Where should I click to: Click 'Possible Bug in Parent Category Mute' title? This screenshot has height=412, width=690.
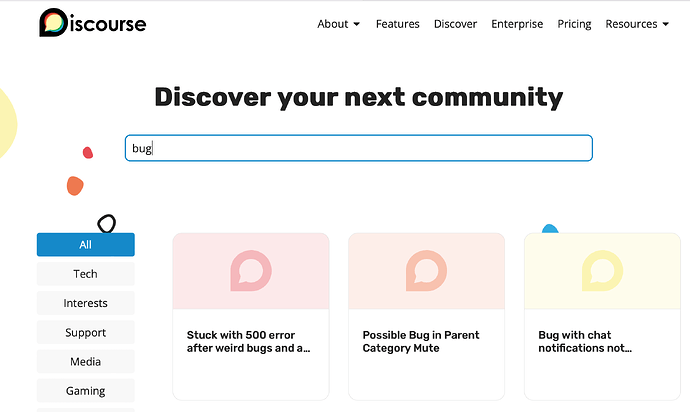point(421,342)
